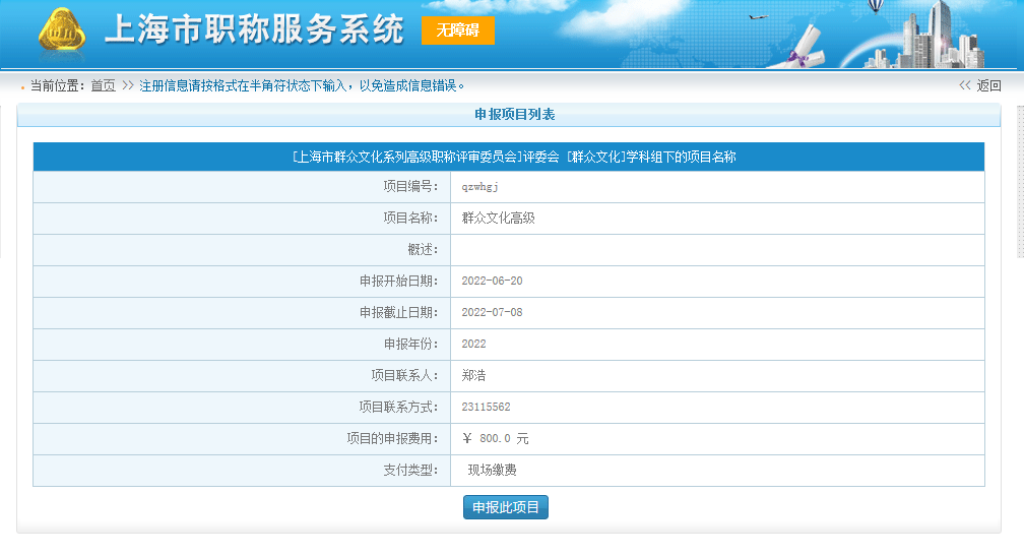The height and width of the screenshot is (556, 1024).
Task: Go to 首页 via the breadcrumb link
Action: tap(103, 85)
